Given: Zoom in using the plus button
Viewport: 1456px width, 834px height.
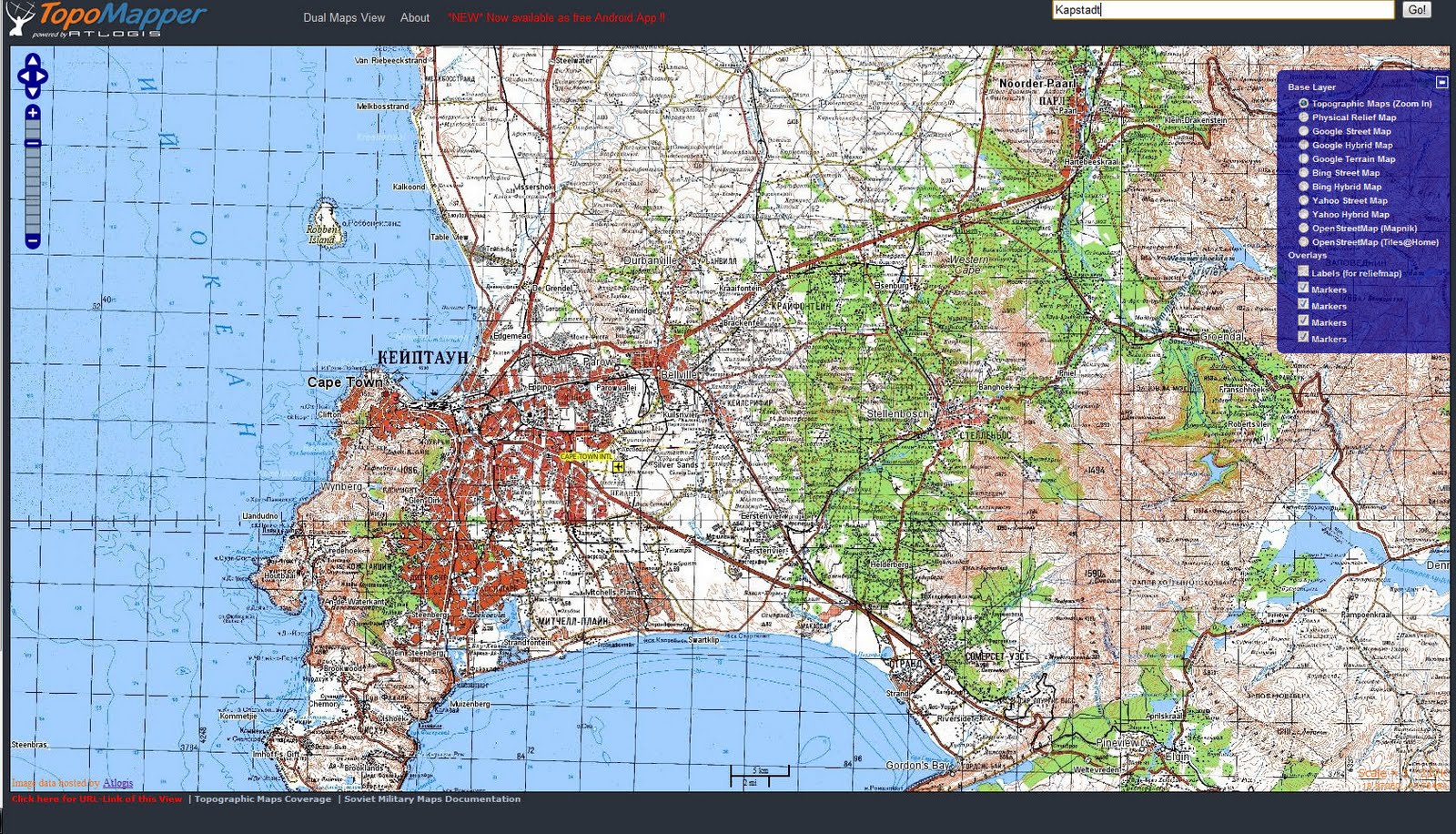Looking at the screenshot, I should pos(33,113).
